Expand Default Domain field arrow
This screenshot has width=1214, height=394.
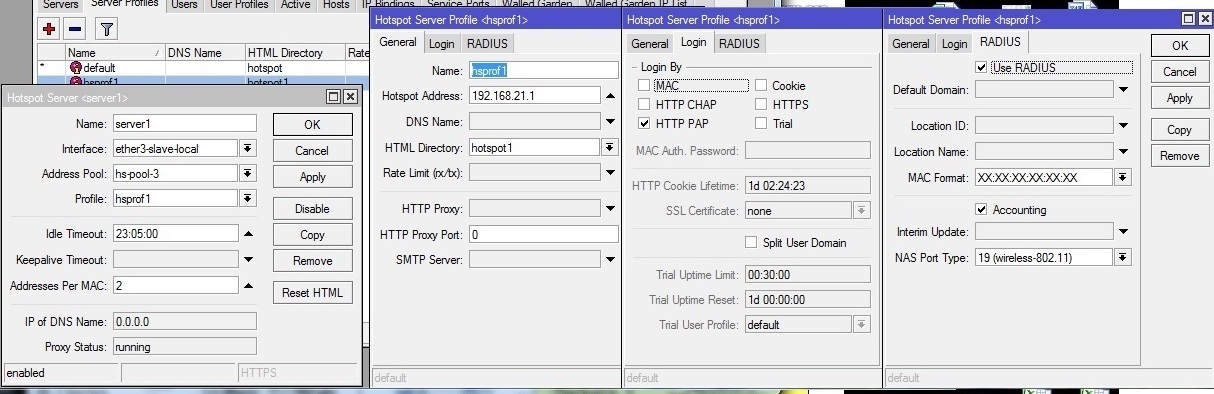[x=1123, y=90]
